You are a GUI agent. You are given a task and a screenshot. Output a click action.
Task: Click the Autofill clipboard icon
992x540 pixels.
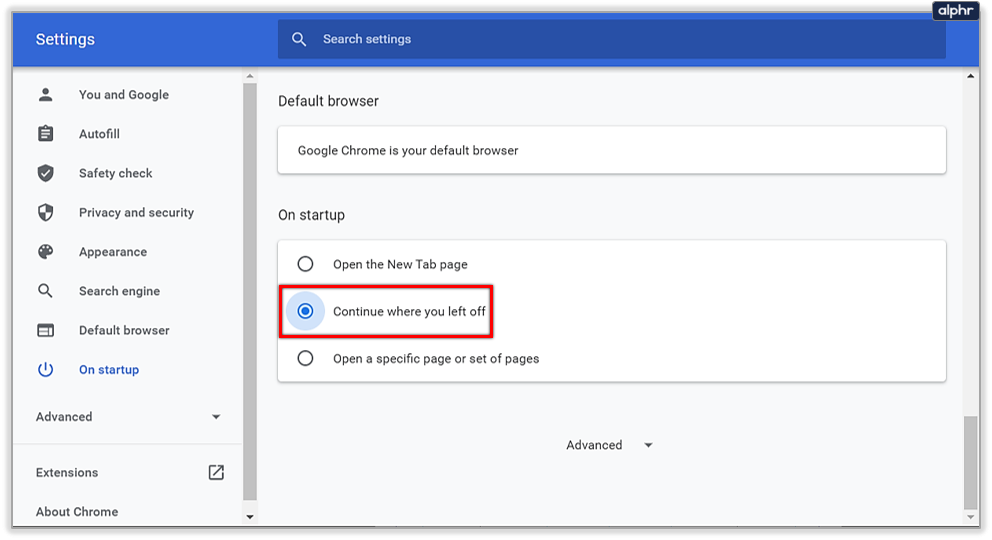[x=45, y=134]
